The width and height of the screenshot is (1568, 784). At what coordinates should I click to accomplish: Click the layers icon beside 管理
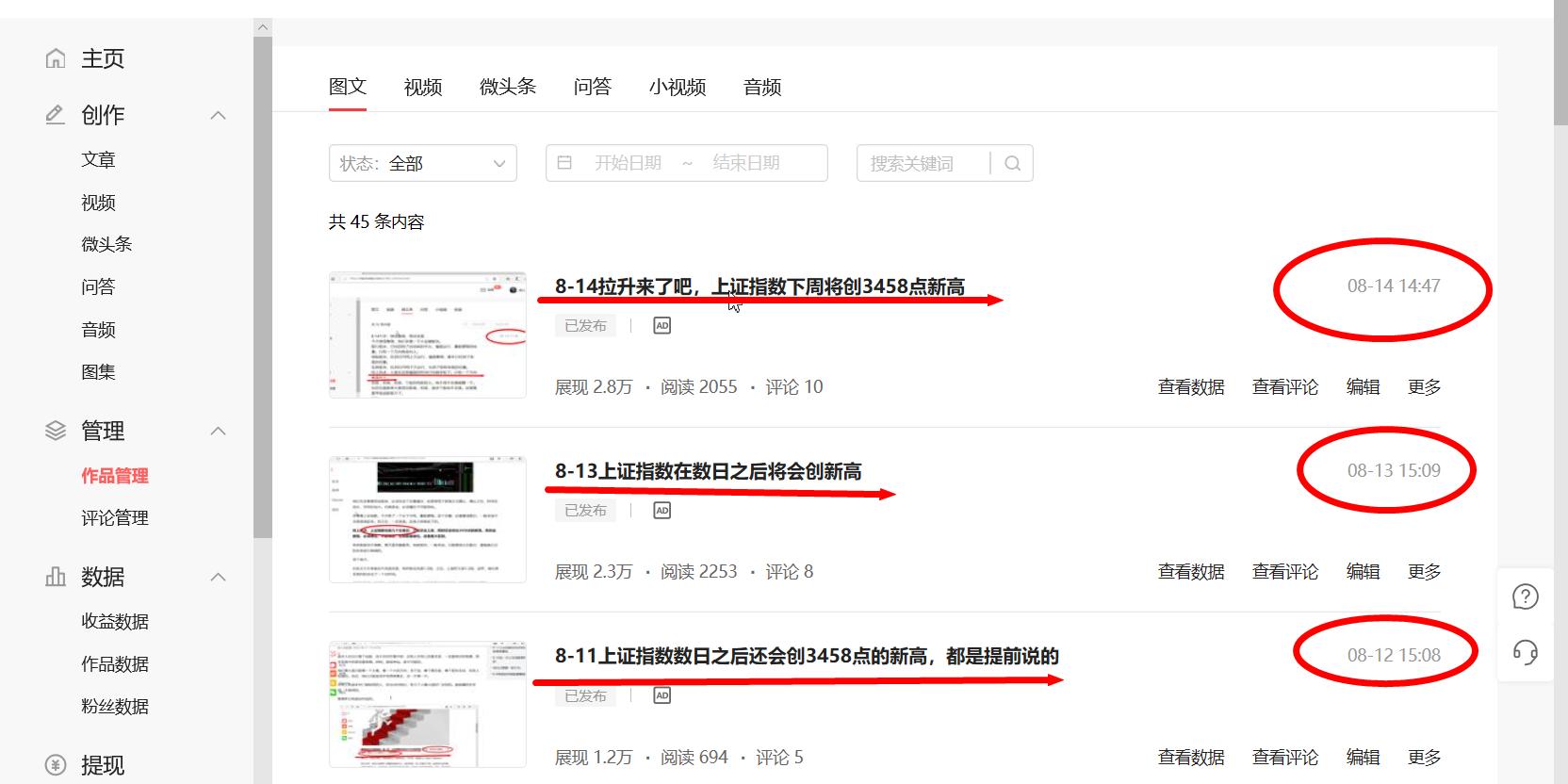click(56, 431)
